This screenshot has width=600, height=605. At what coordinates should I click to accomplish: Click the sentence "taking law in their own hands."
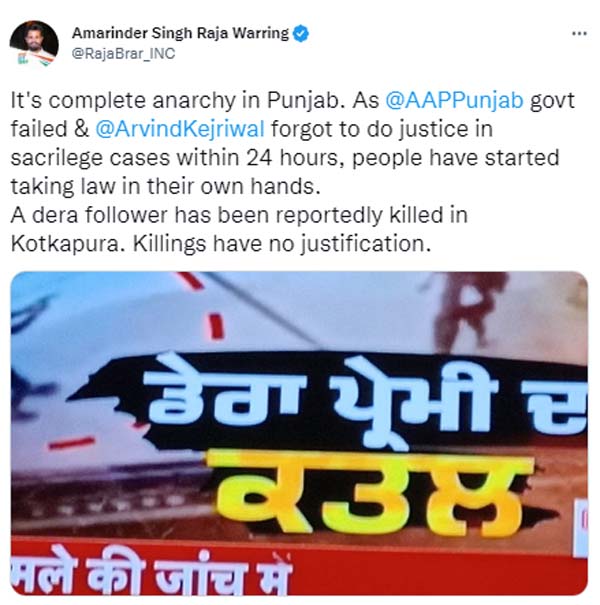pos(166,186)
